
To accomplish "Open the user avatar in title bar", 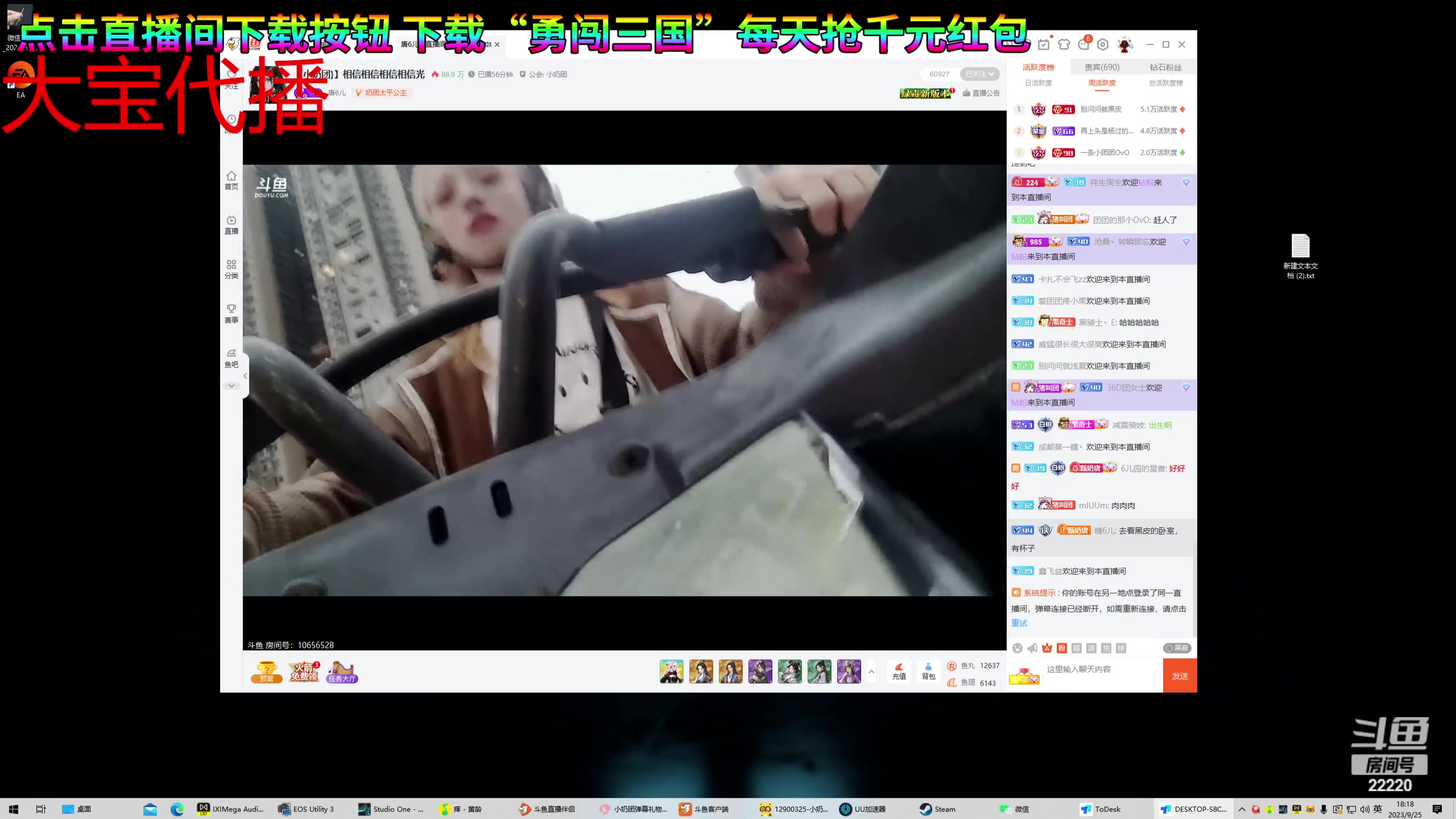I will [x=1124, y=44].
